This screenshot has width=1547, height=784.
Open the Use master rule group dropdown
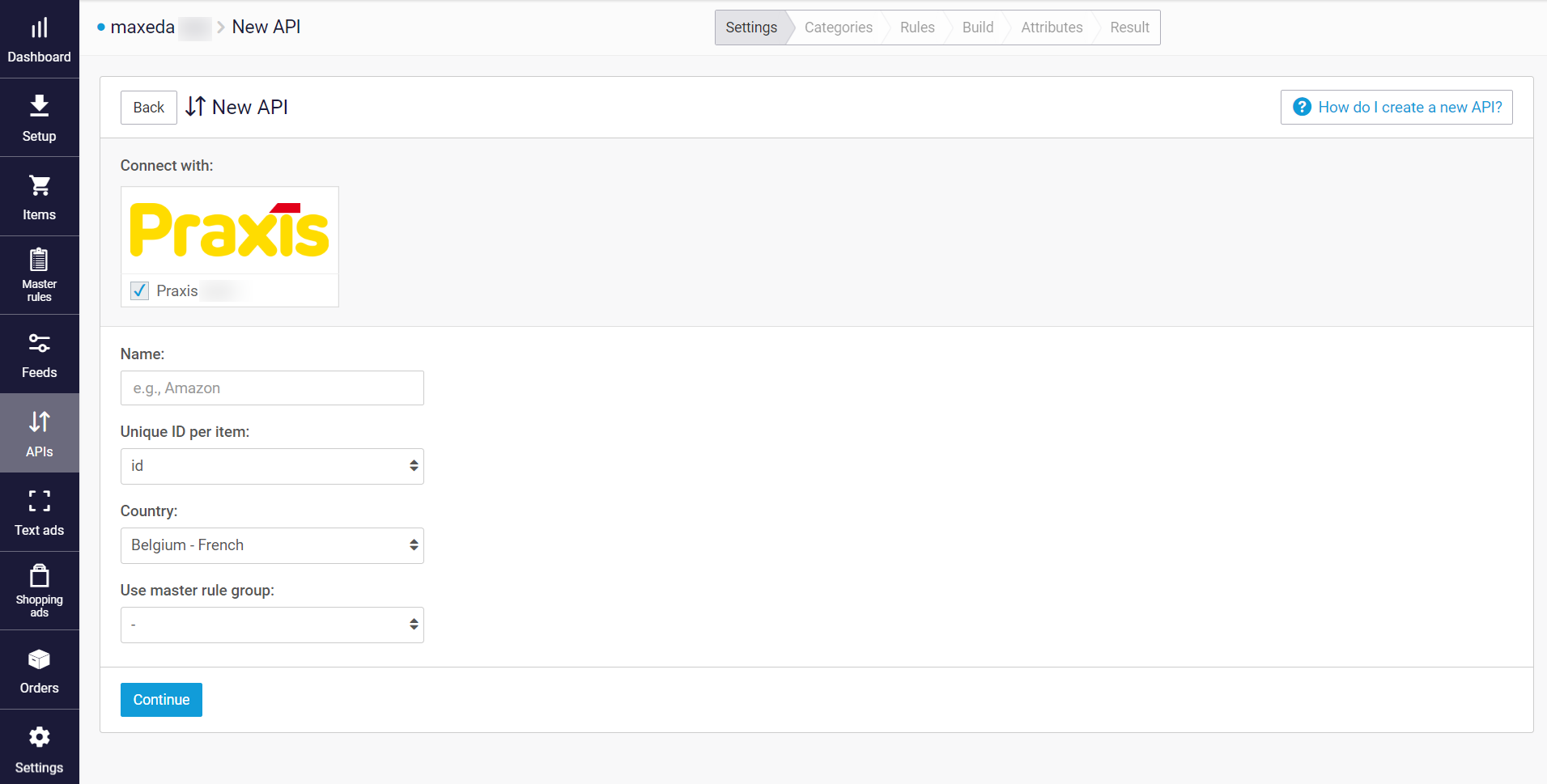(272, 625)
